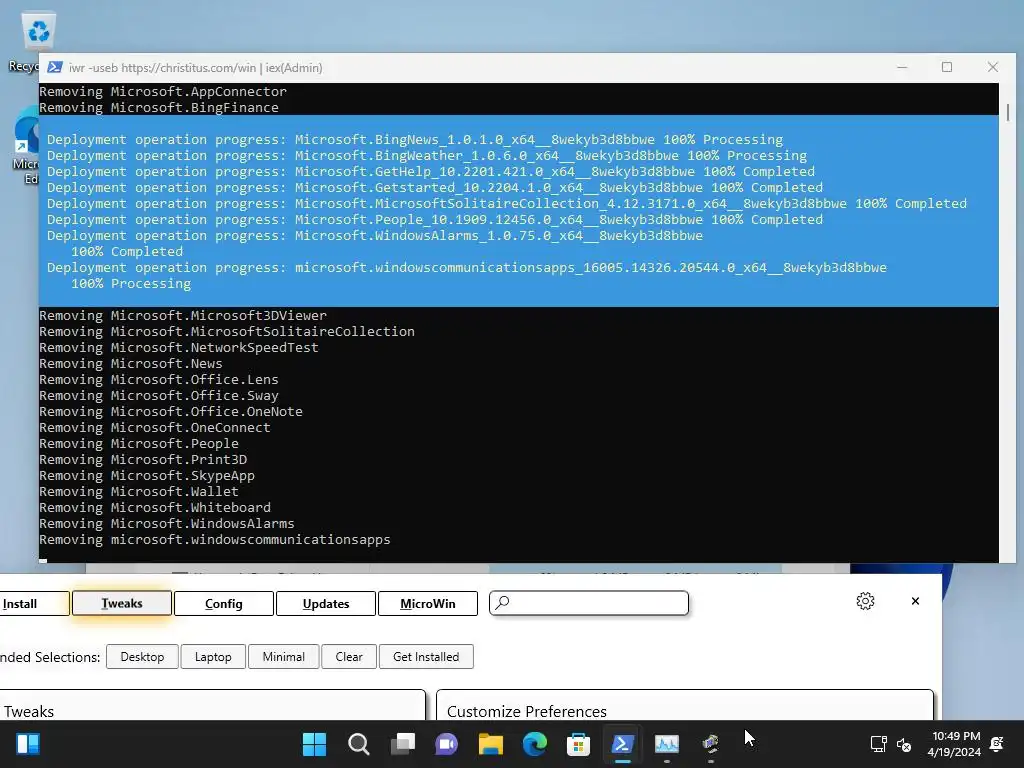Switch to the Config tab
1024x768 pixels.
[x=223, y=603]
